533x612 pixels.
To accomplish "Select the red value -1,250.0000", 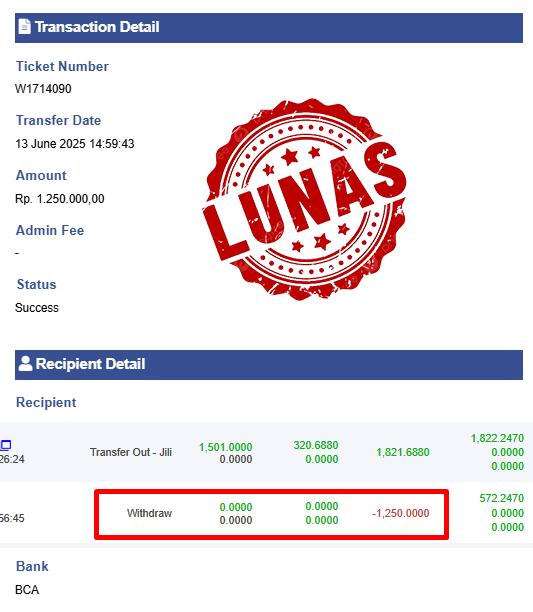I will (401, 513).
